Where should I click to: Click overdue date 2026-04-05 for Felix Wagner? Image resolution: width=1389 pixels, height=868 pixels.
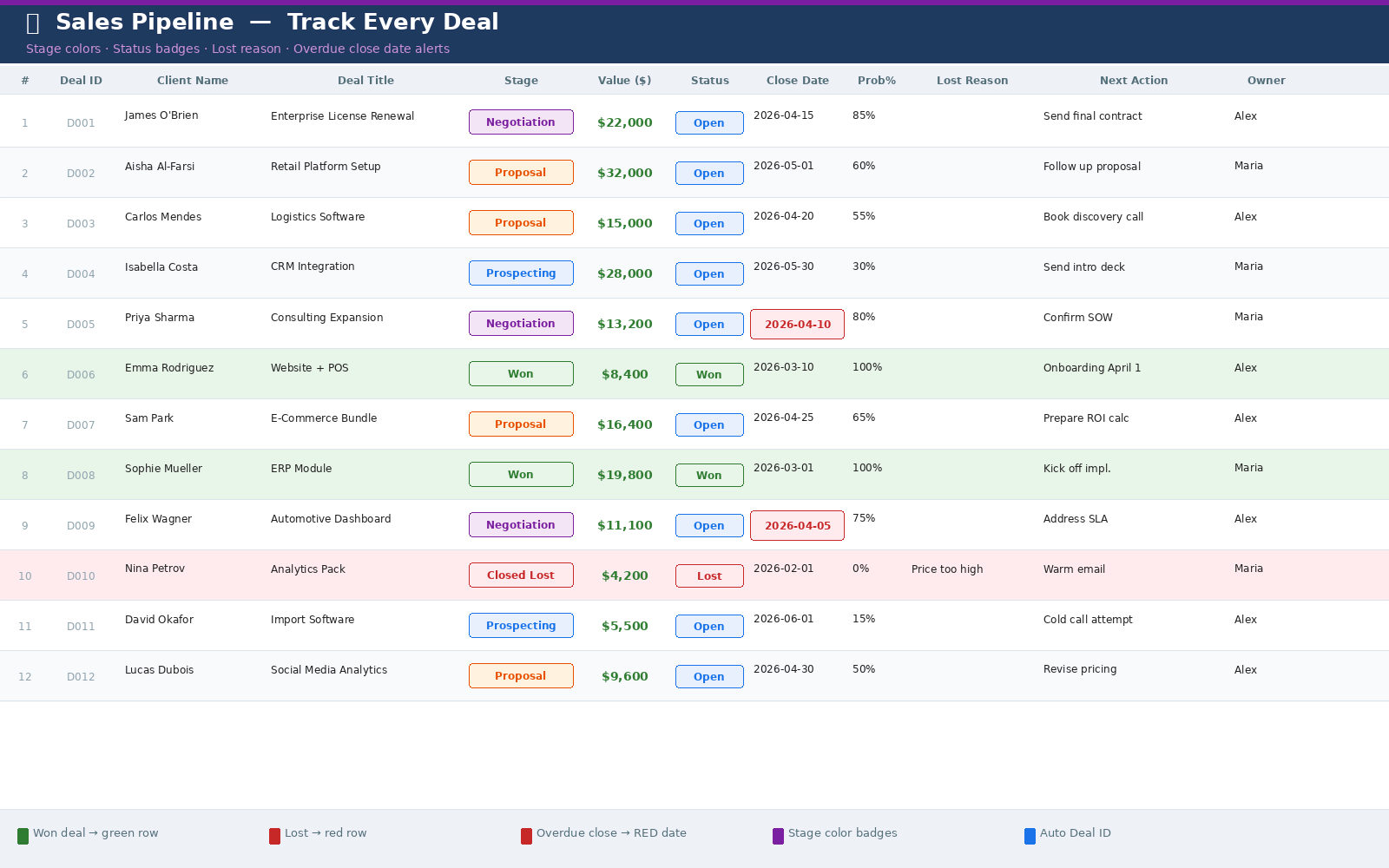point(797,526)
